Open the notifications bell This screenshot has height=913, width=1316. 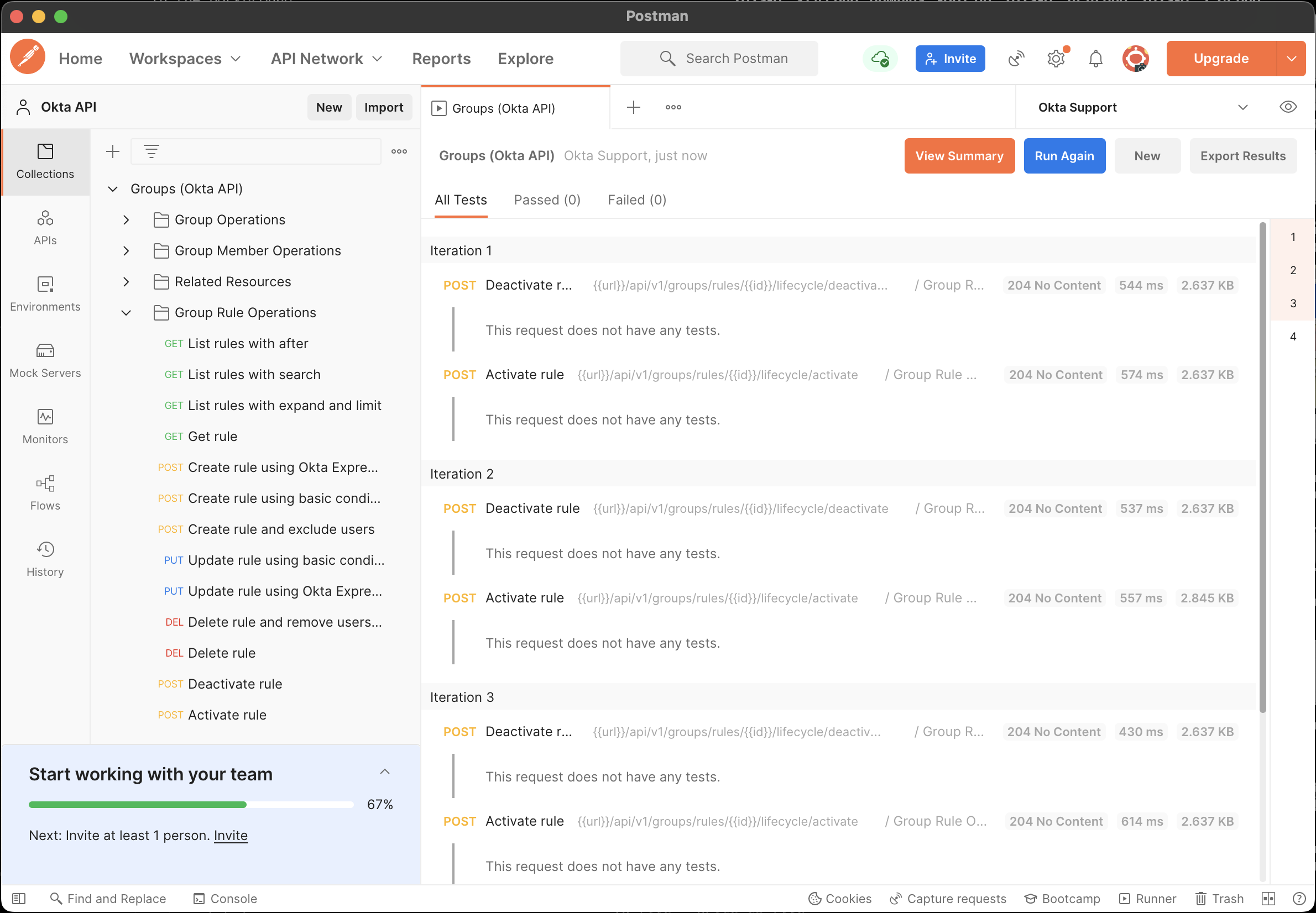coord(1095,59)
